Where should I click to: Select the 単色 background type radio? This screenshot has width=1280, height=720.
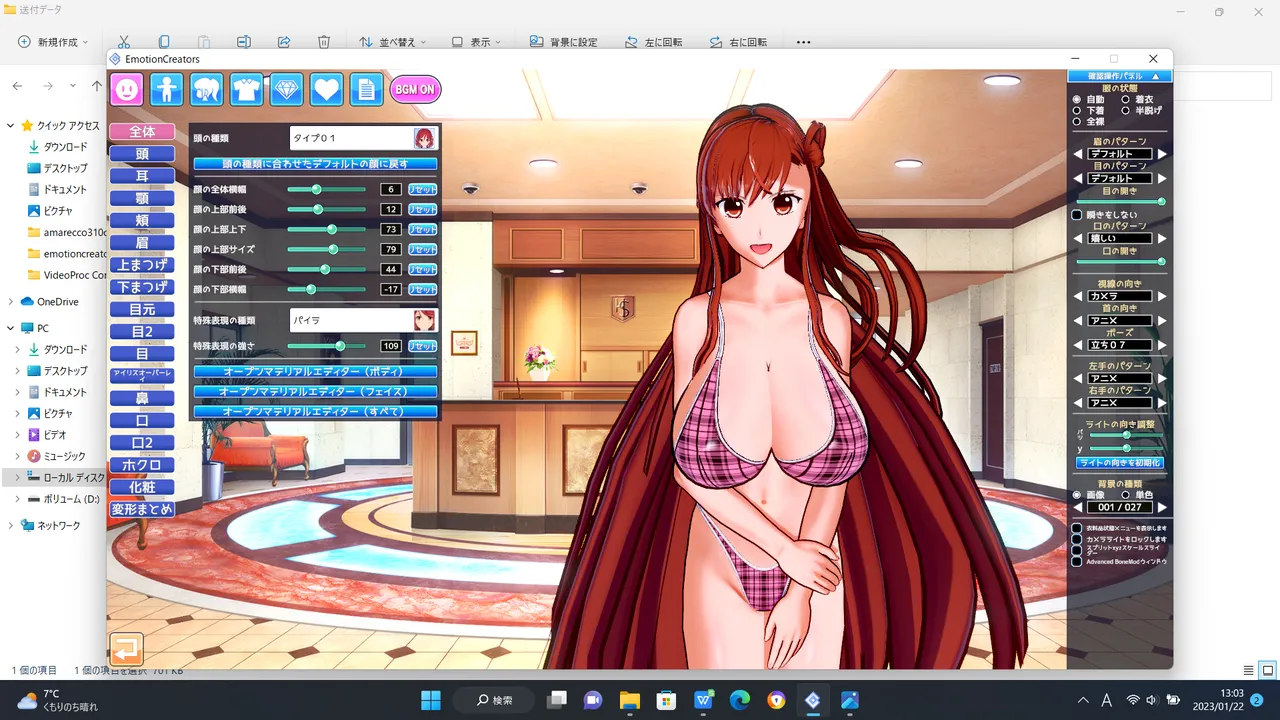click(1126, 495)
